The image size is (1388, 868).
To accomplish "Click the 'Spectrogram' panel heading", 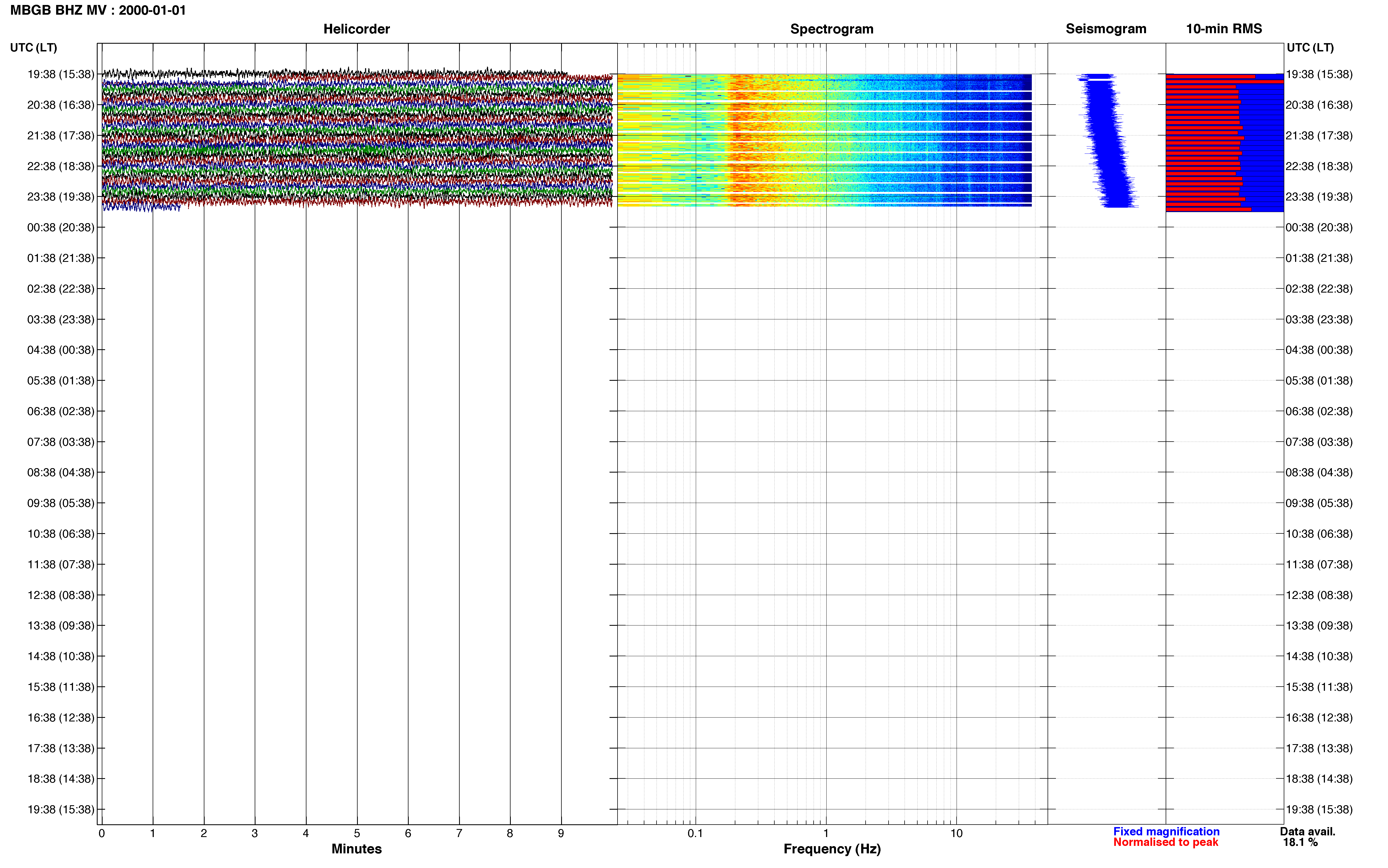I will click(832, 29).
